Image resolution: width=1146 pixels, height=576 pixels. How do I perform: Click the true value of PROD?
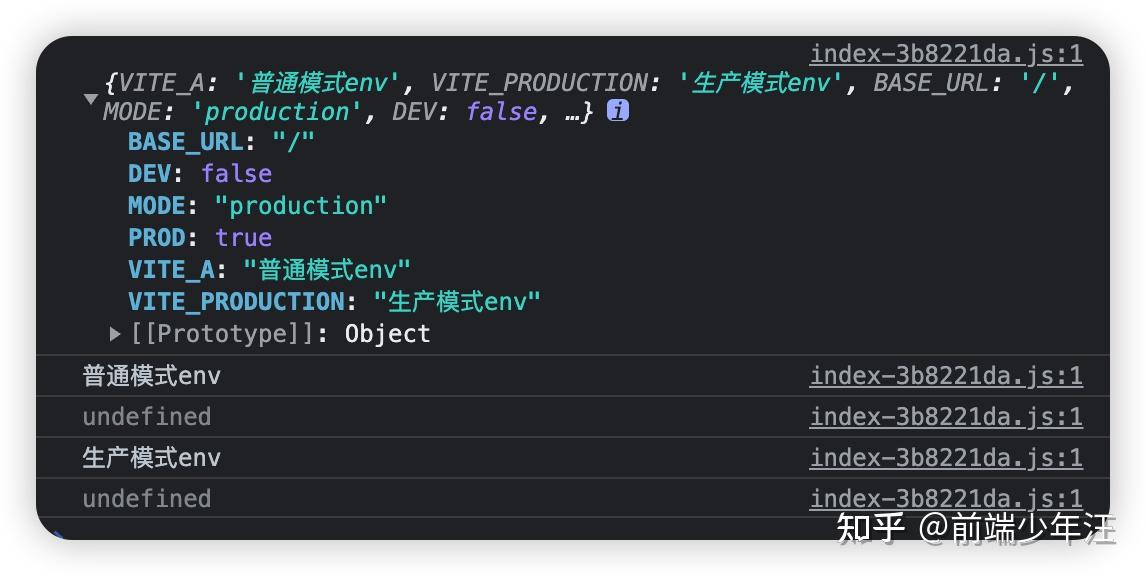(x=243, y=238)
